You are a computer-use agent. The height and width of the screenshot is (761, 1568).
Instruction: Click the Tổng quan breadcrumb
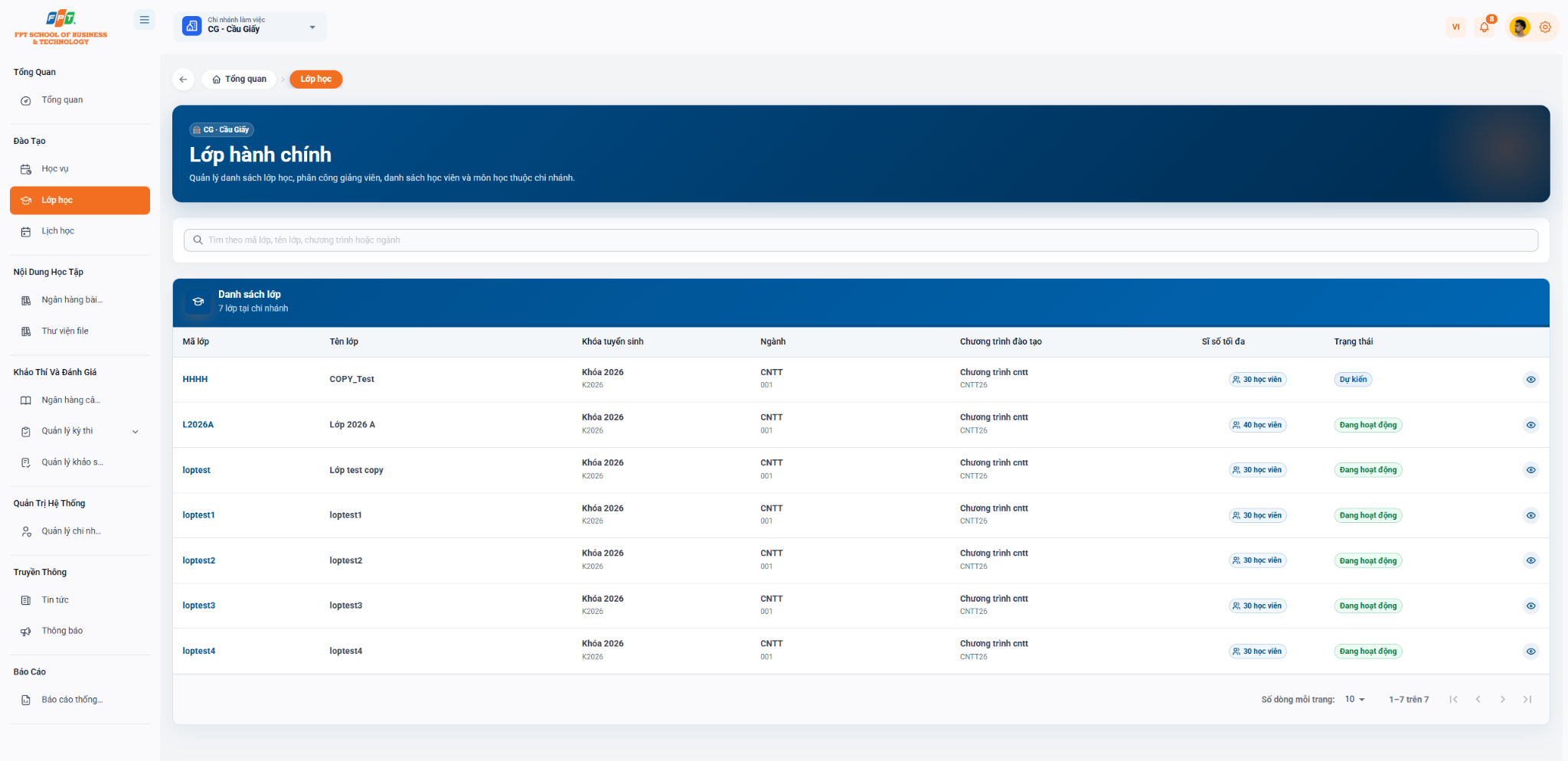(239, 79)
